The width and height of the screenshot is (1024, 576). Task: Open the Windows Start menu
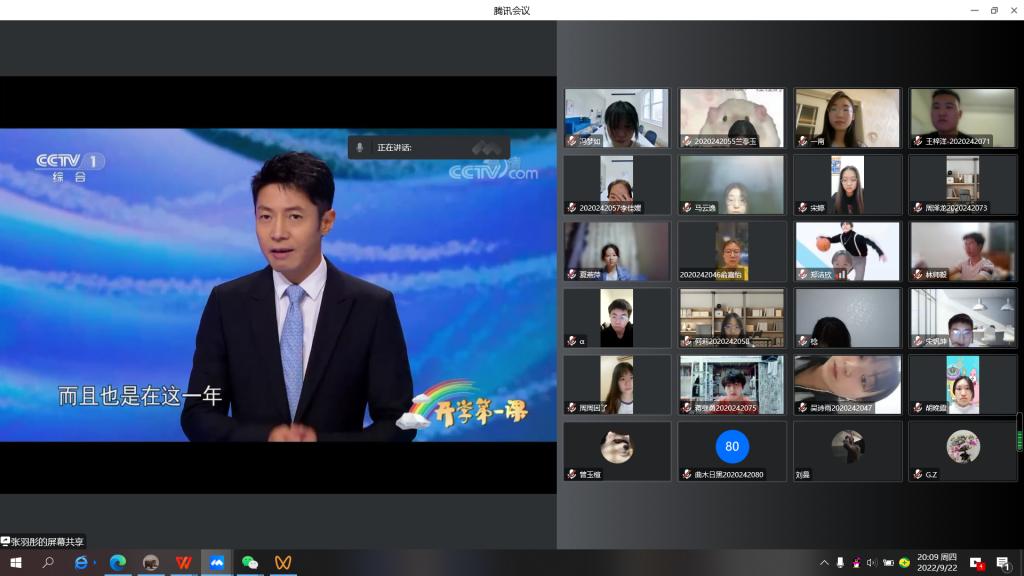pos(15,563)
